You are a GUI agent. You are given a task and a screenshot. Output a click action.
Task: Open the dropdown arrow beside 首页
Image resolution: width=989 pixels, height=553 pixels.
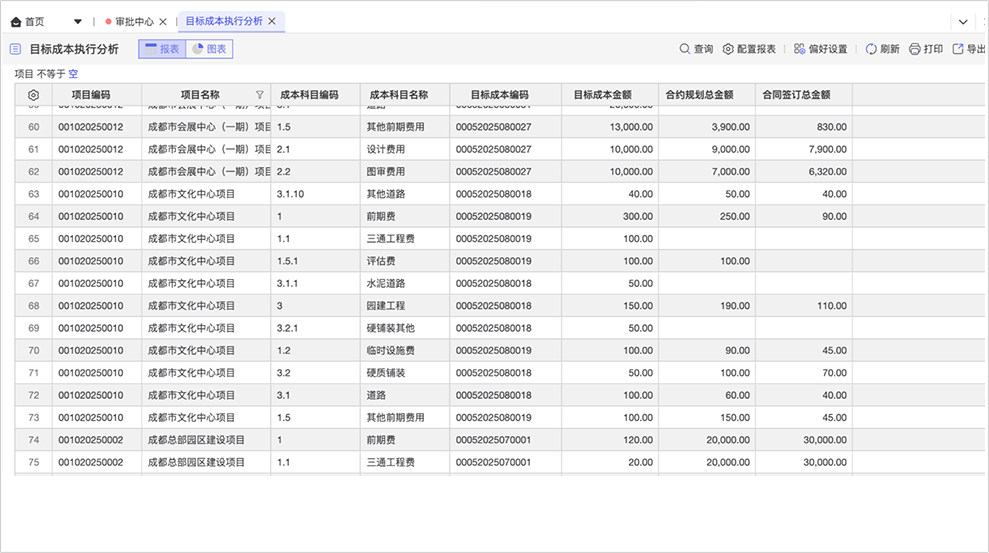pyautogui.click(x=78, y=21)
